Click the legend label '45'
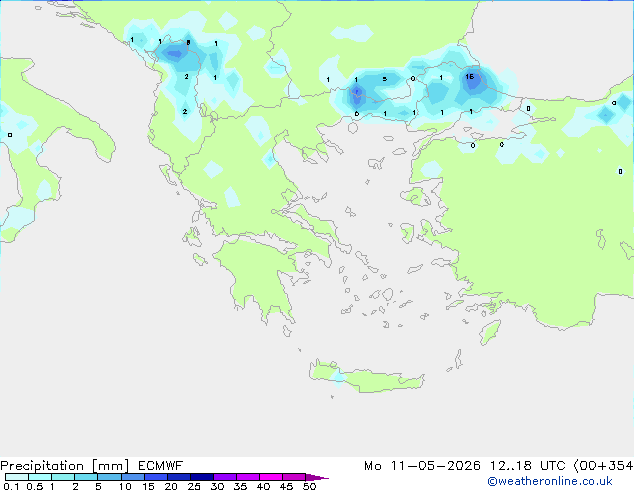 coord(286,486)
